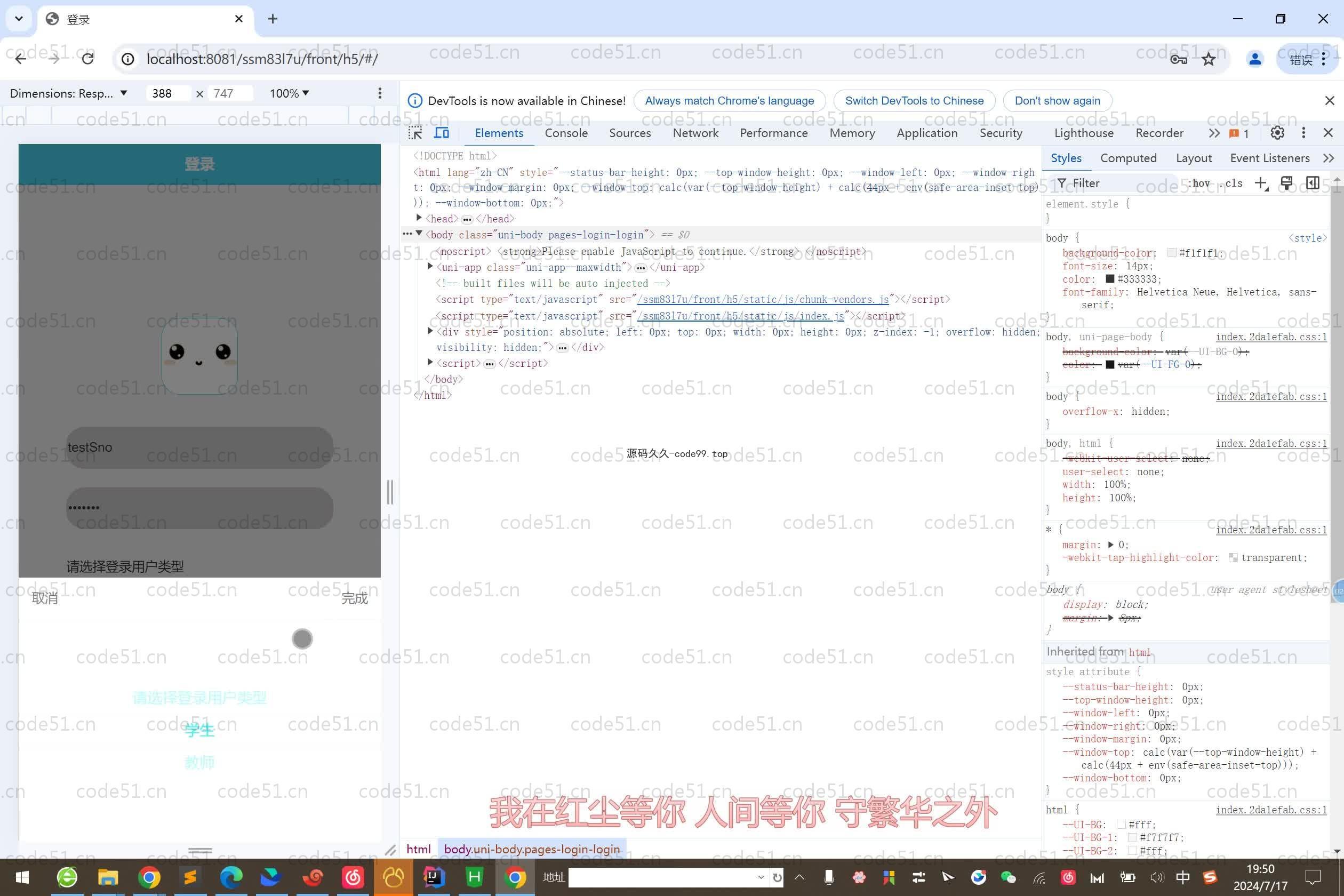Go back to the previous page
The width and height of the screenshot is (1344, 896).
(x=21, y=59)
